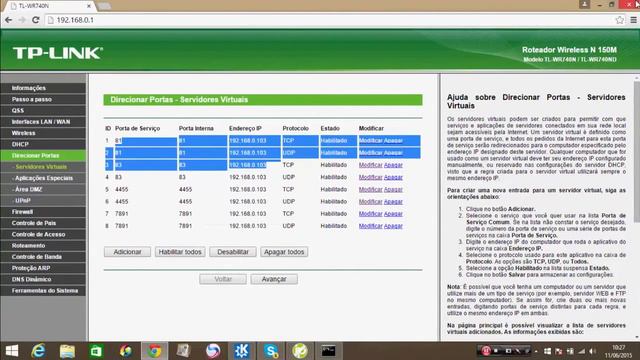Open Proteção ARP menu
The height and width of the screenshot is (360, 640).
pos(43,268)
